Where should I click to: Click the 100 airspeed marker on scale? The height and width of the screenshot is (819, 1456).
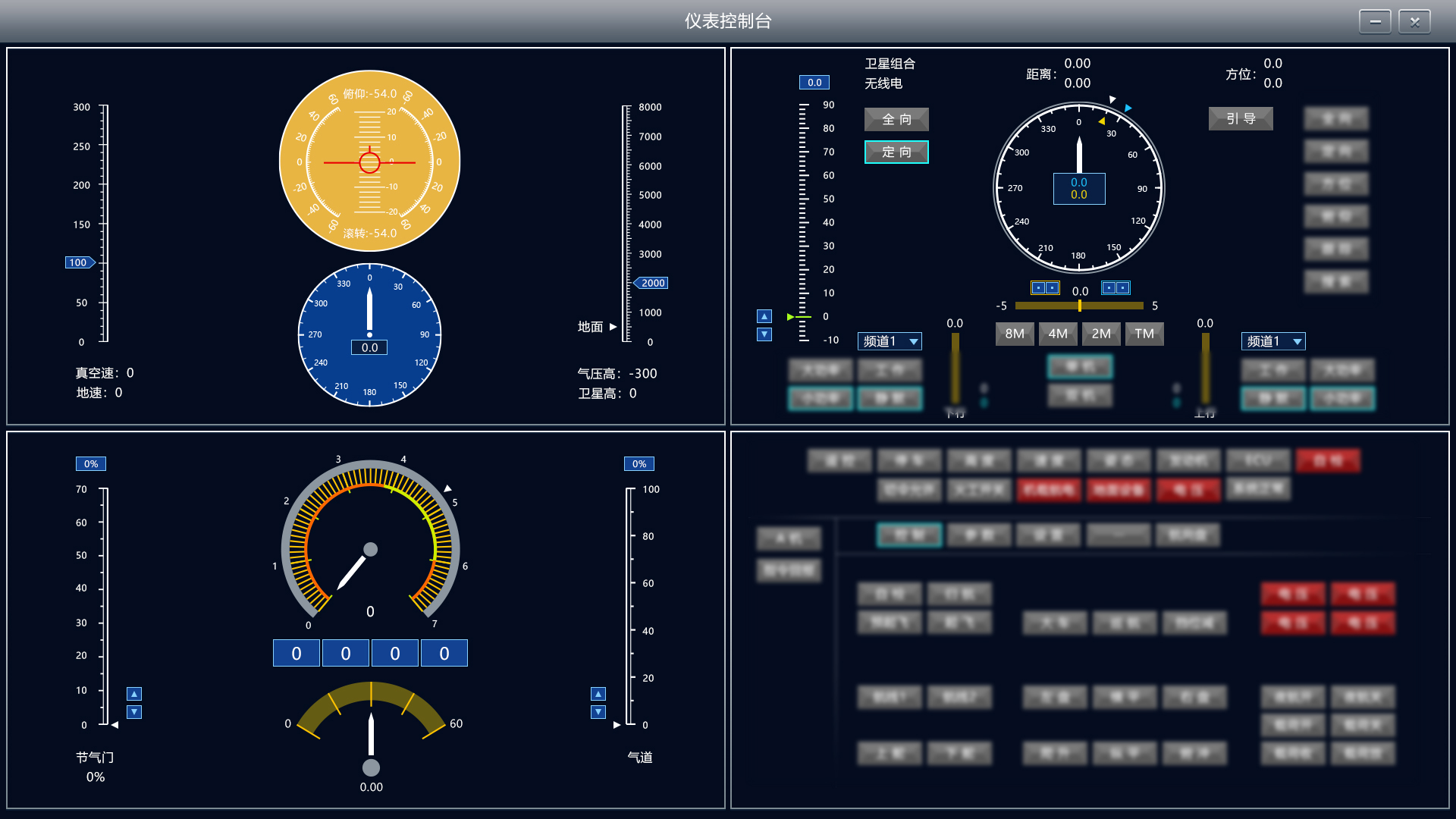click(x=79, y=262)
